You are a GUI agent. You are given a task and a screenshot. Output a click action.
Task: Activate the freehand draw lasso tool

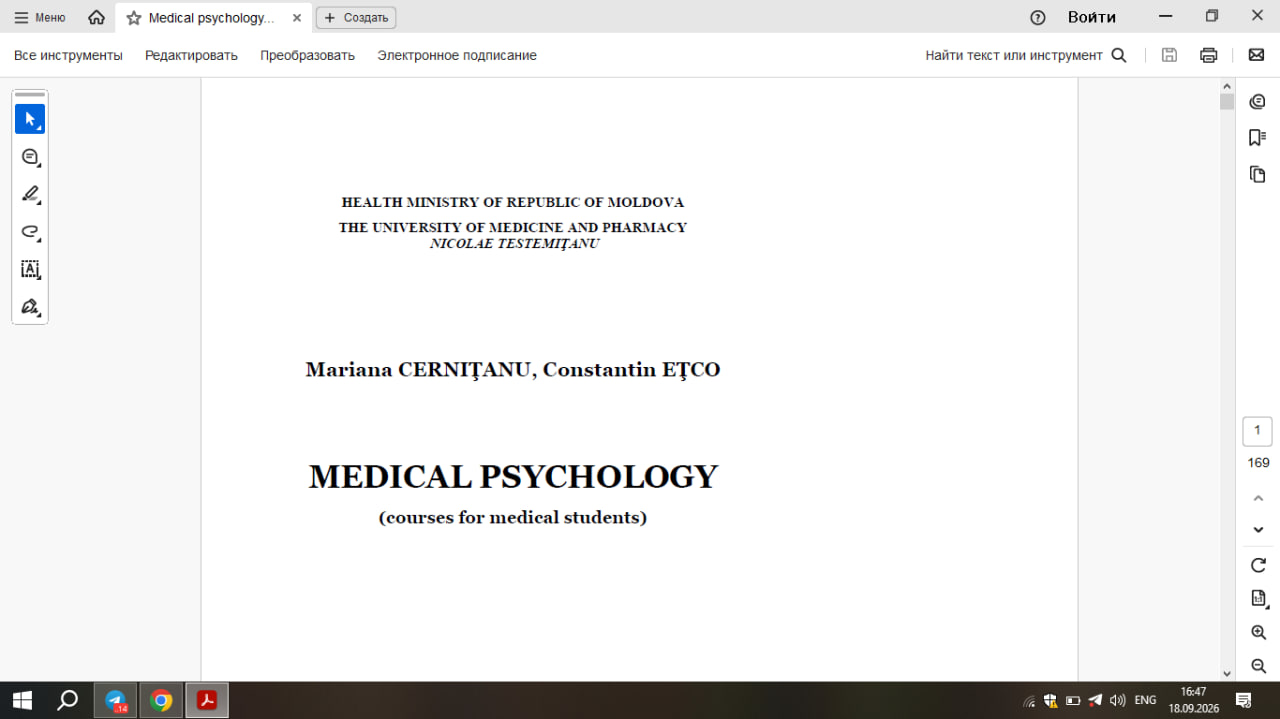(x=30, y=232)
